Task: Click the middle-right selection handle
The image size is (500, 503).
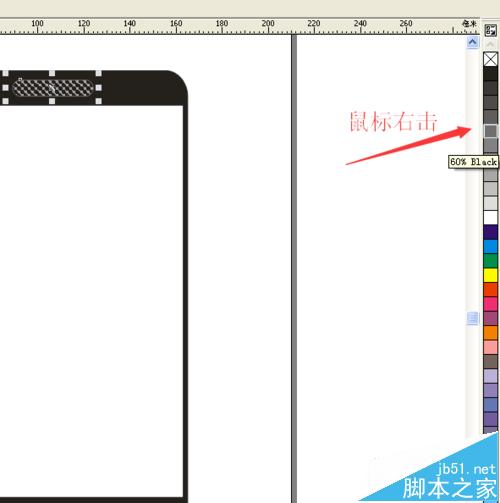Action: (x=98, y=88)
